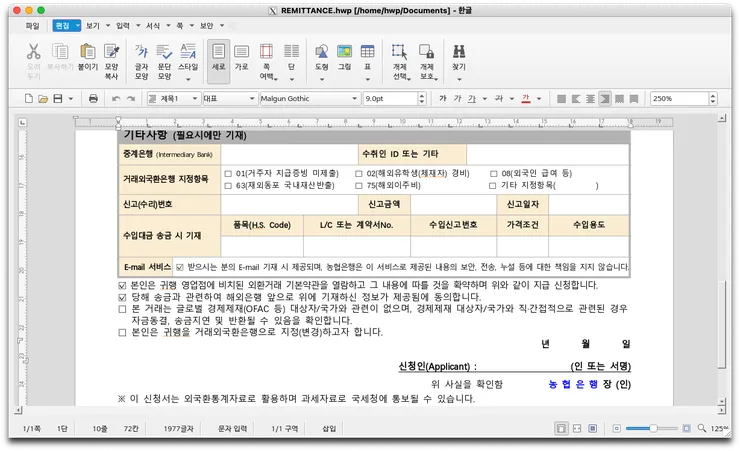
Task: Expand the save options arrow
Action: pos(71,99)
